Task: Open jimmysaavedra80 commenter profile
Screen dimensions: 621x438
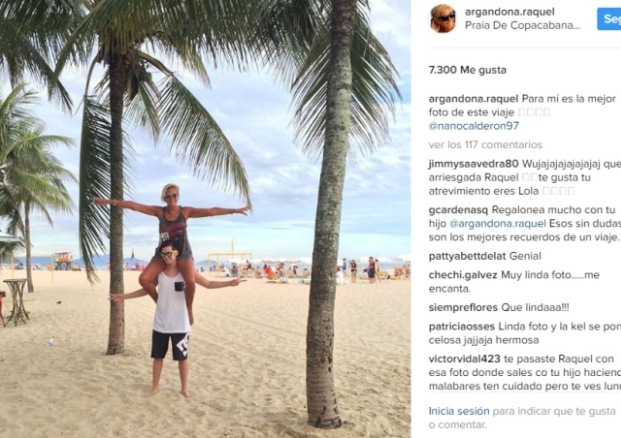Action: coord(473,164)
